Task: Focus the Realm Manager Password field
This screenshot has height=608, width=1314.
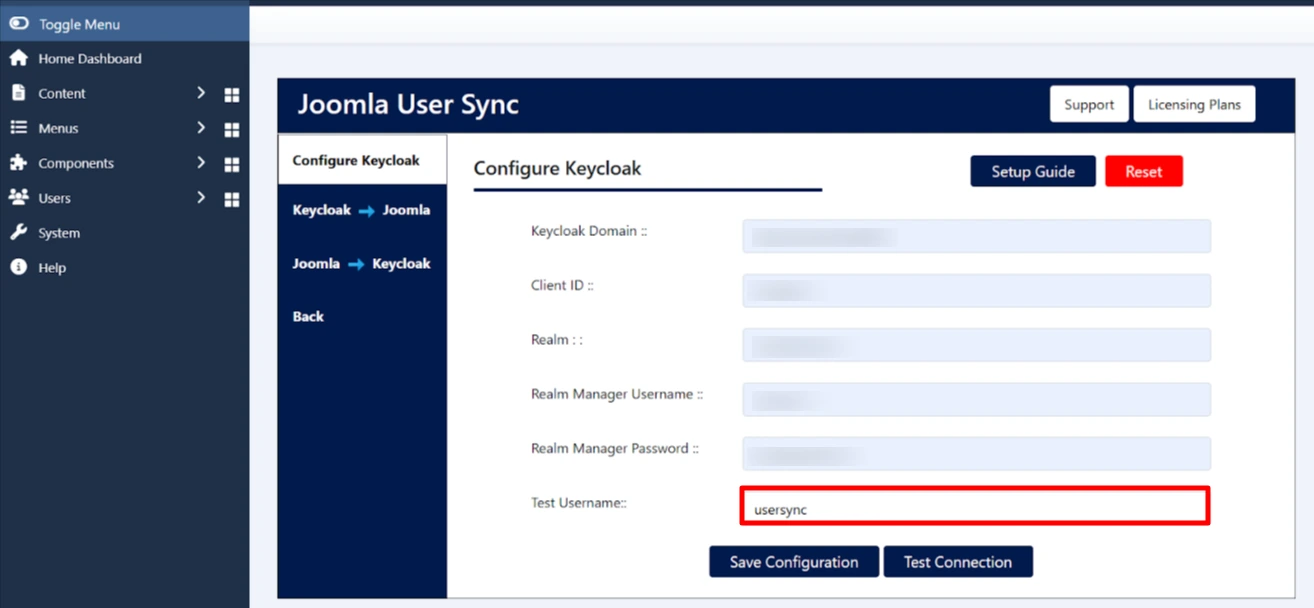Action: click(x=977, y=453)
